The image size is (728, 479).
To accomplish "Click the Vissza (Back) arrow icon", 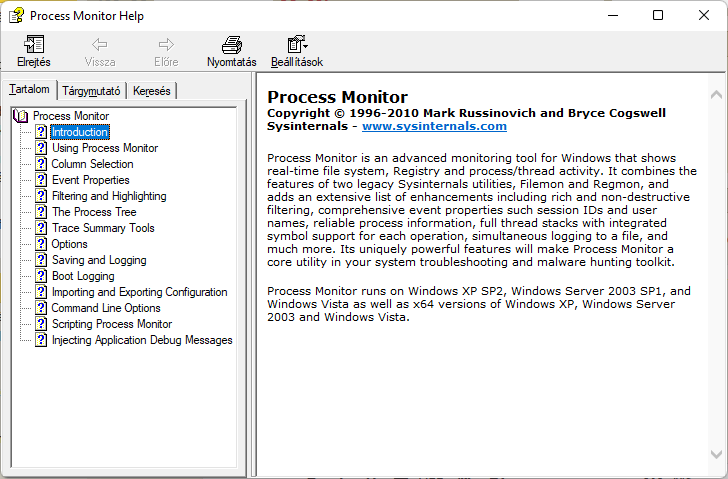I will (100, 45).
